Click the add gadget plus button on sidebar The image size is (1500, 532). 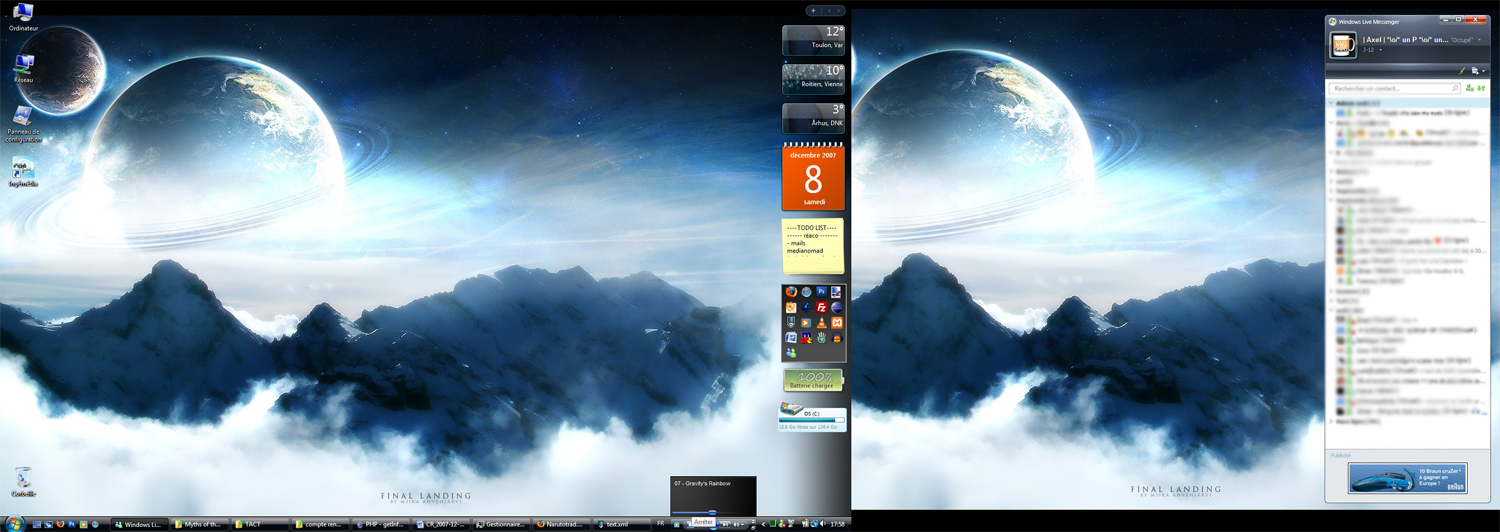[813, 10]
